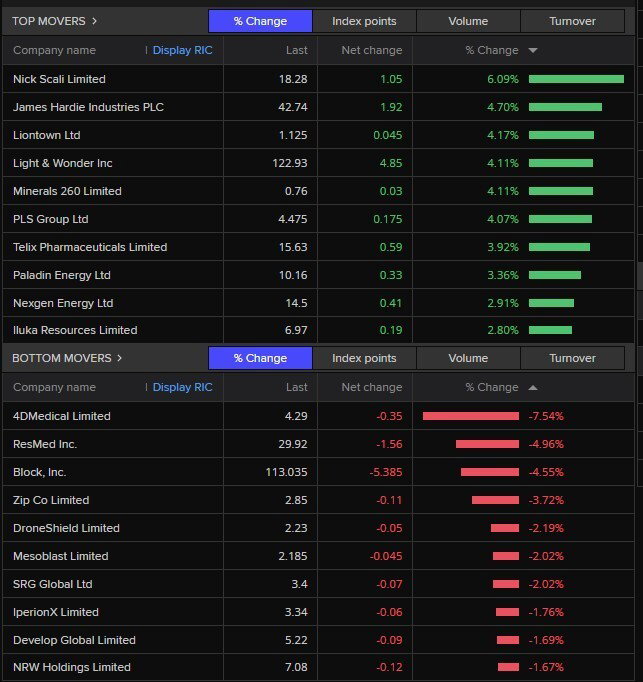Select SRG Global Ltd company name

click(x=53, y=584)
